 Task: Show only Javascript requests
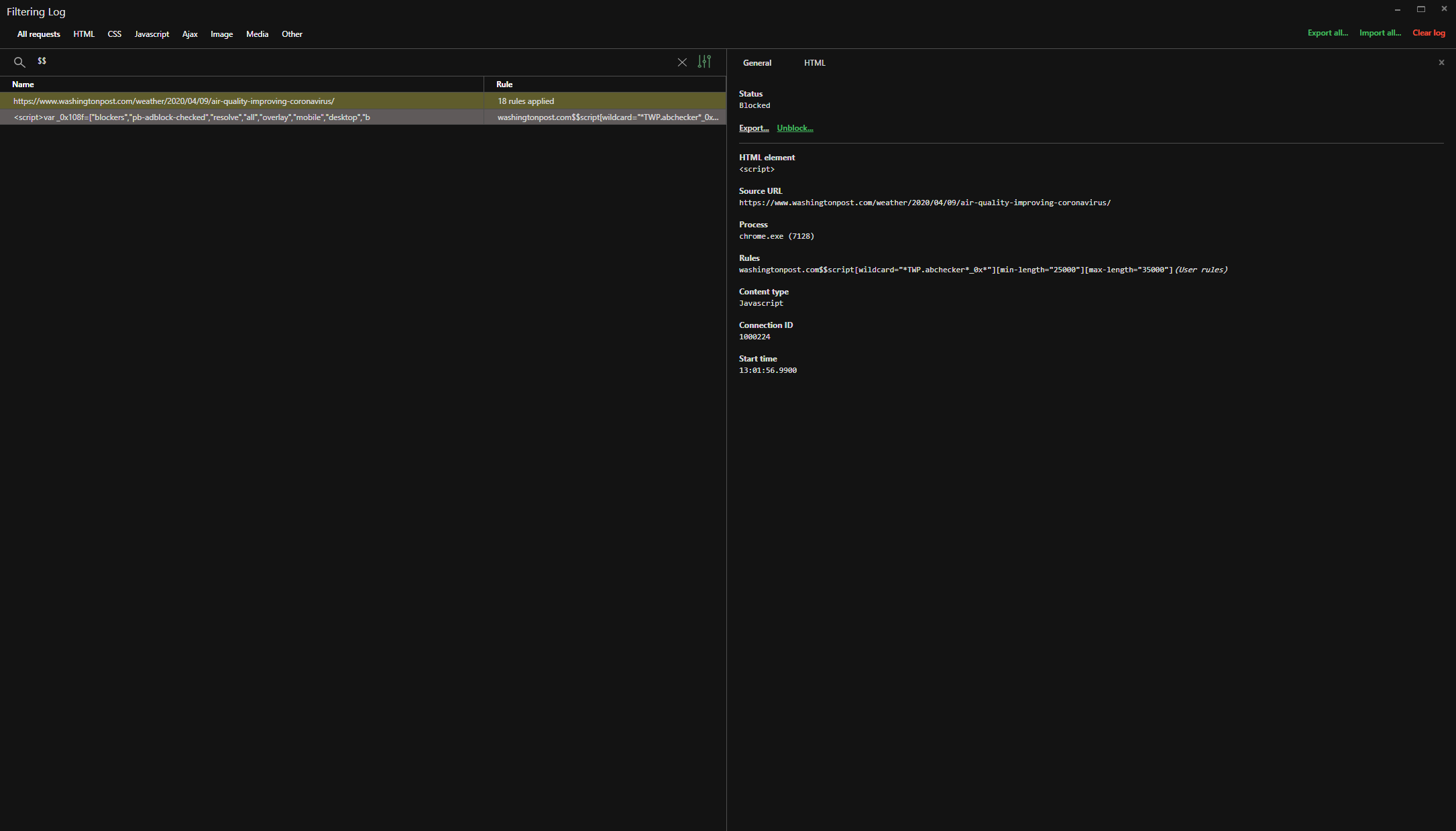(x=151, y=34)
